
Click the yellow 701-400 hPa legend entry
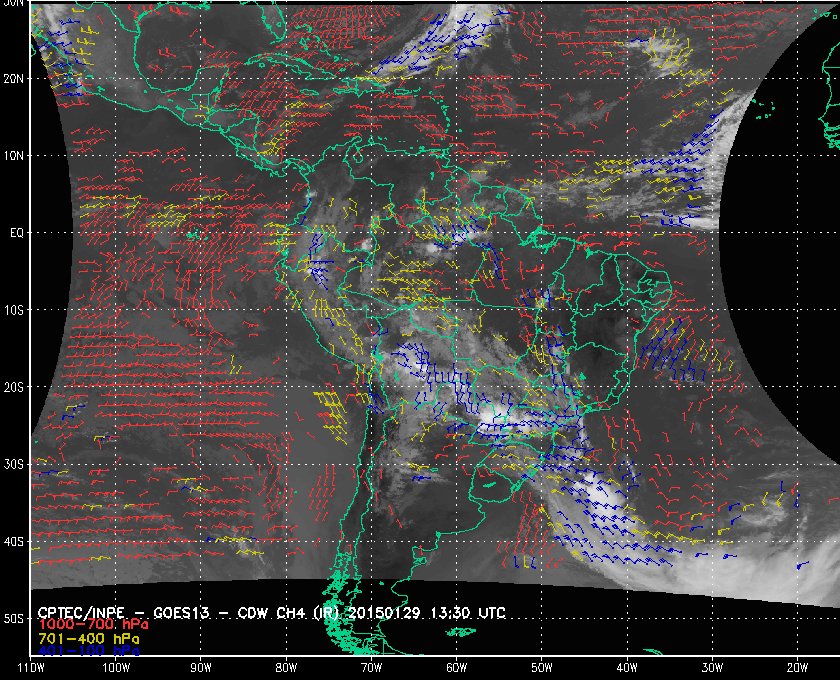88,639
